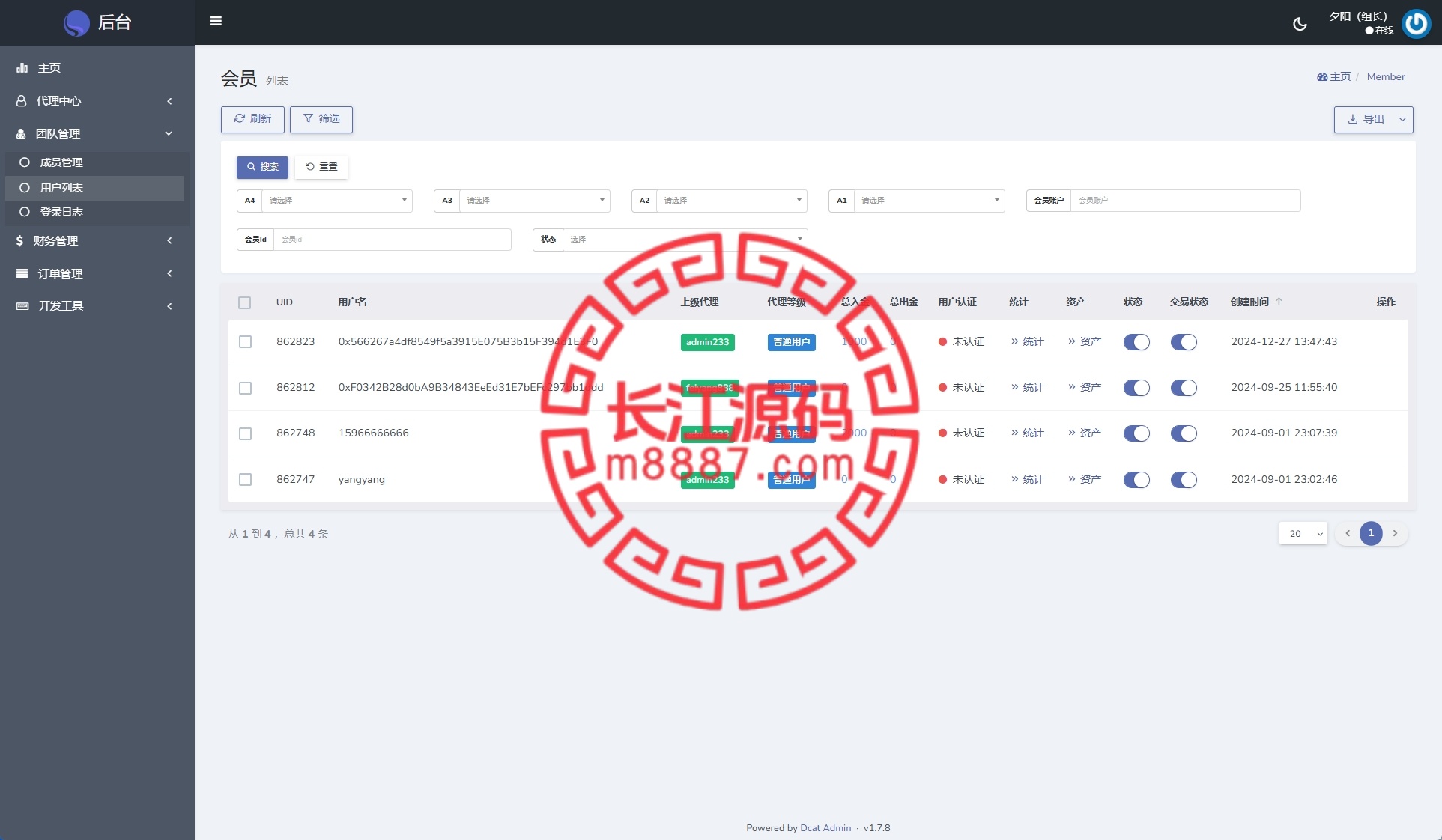This screenshot has width=1442, height=840.
Task: Open the A4 filter dropdown
Action: click(337, 201)
